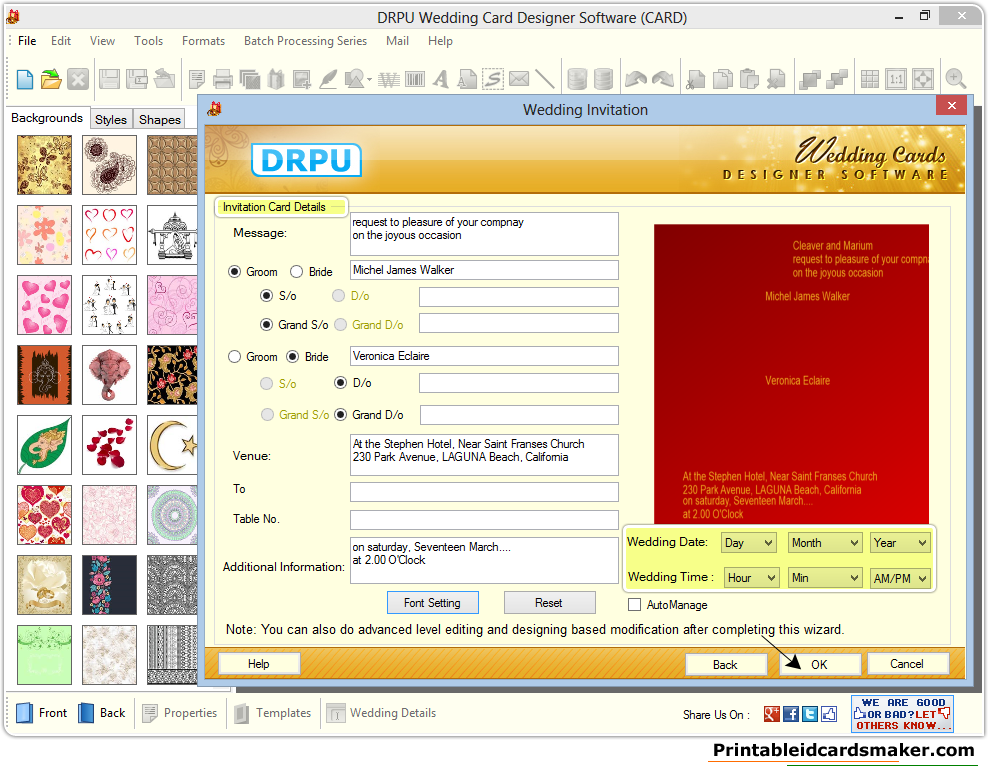This screenshot has width=988, height=766.
Task: Click the 1:1 actual size icon
Action: [896, 79]
